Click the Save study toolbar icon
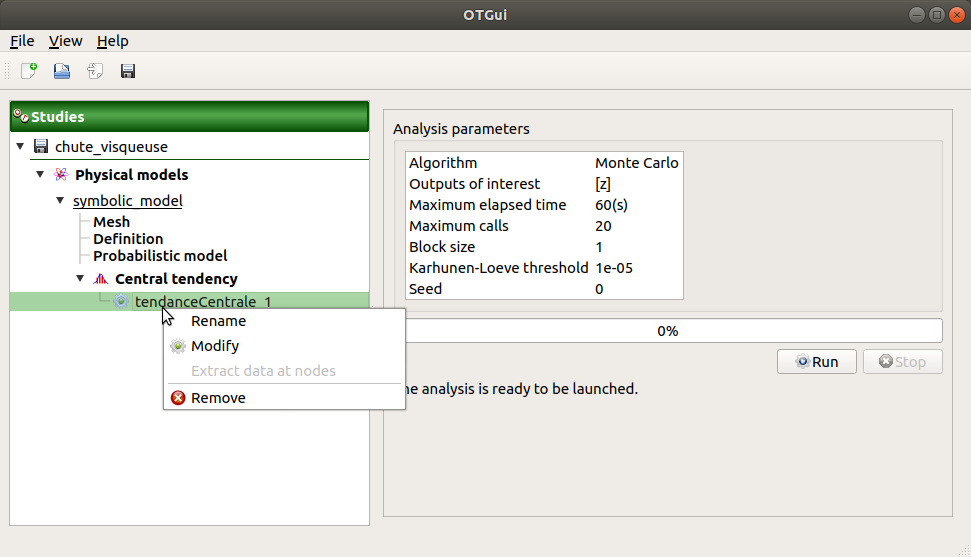The image size is (971, 557). [128, 71]
